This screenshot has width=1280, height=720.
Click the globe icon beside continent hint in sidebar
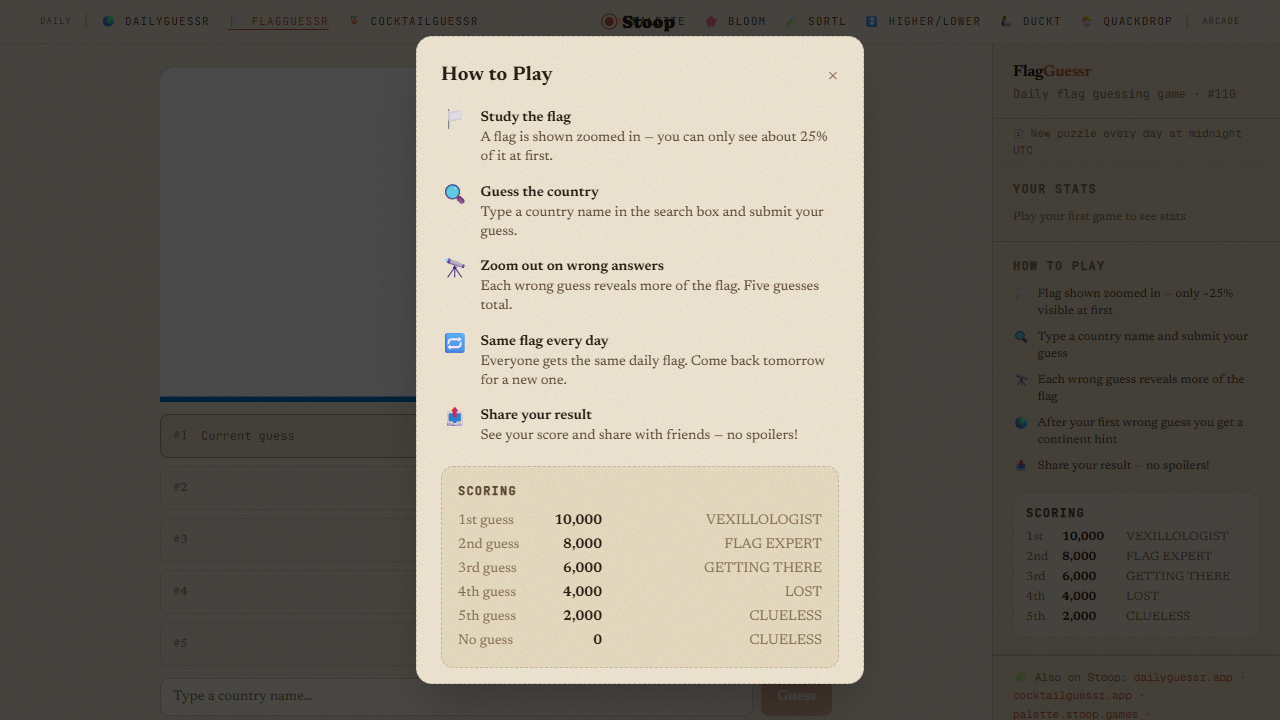[x=1021, y=423]
